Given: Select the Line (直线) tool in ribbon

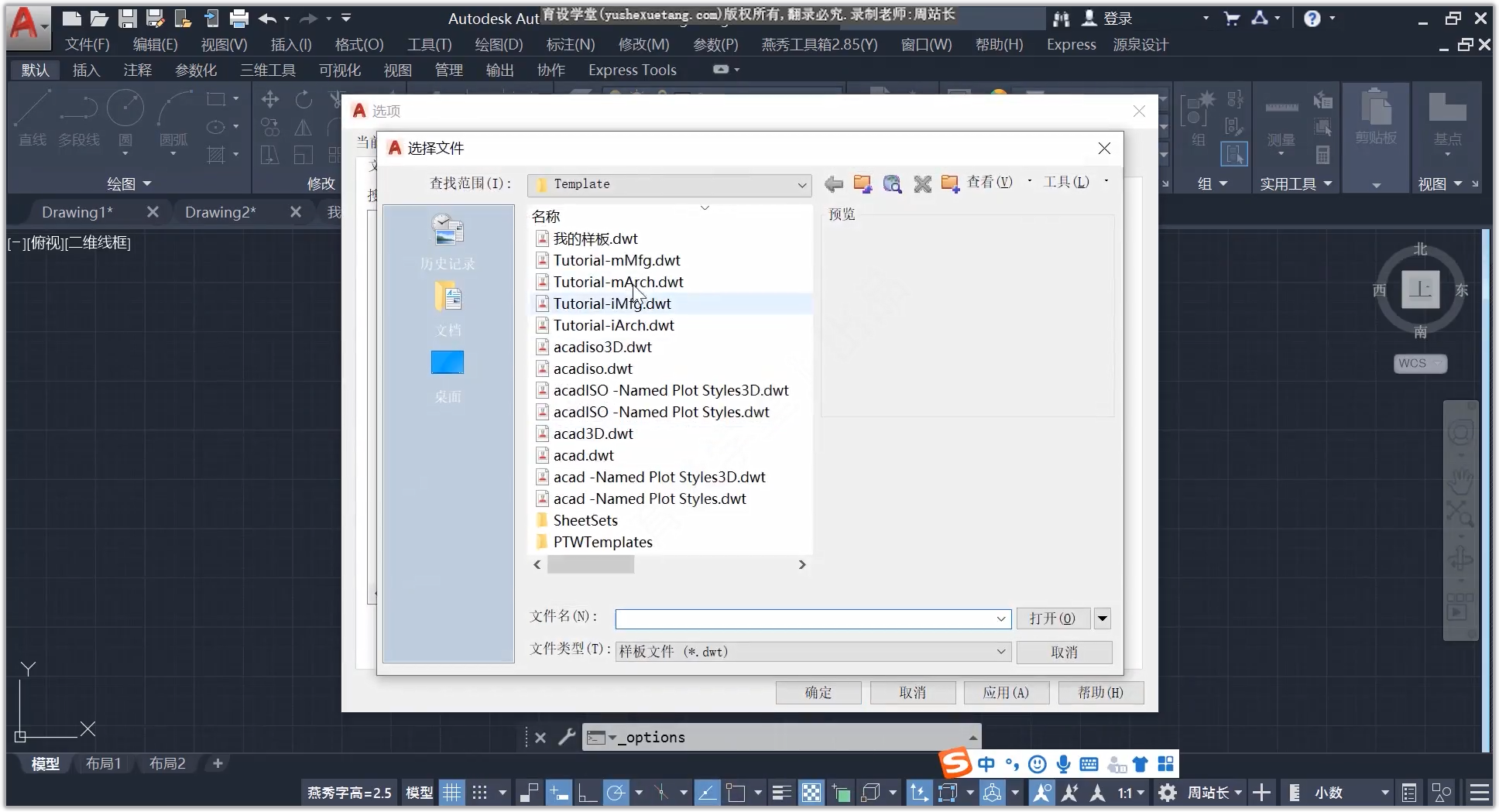Looking at the screenshot, I should 33,120.
